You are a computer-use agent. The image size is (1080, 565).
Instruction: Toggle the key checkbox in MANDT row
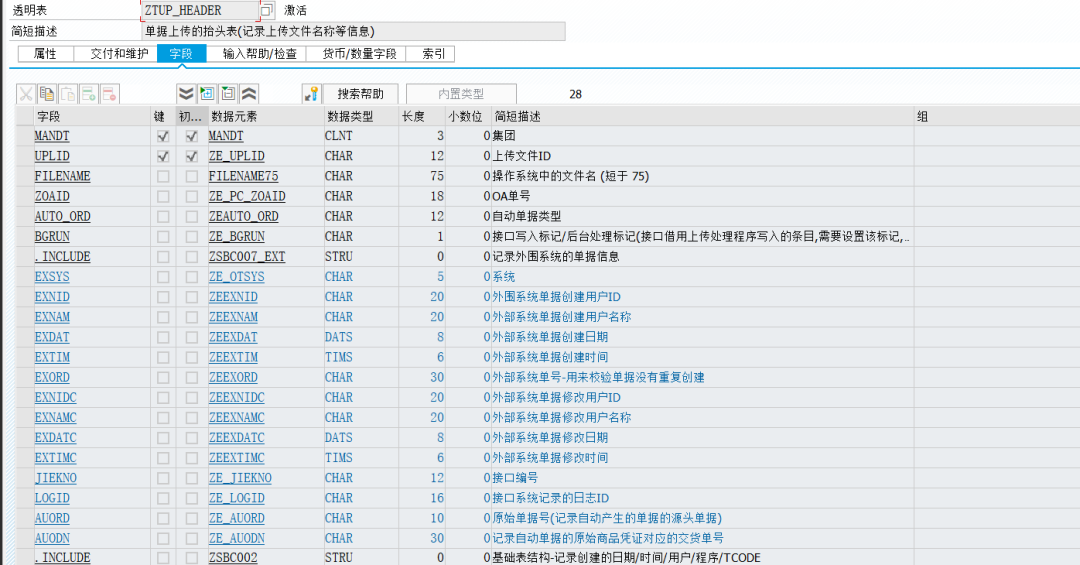tap(163, 136)
